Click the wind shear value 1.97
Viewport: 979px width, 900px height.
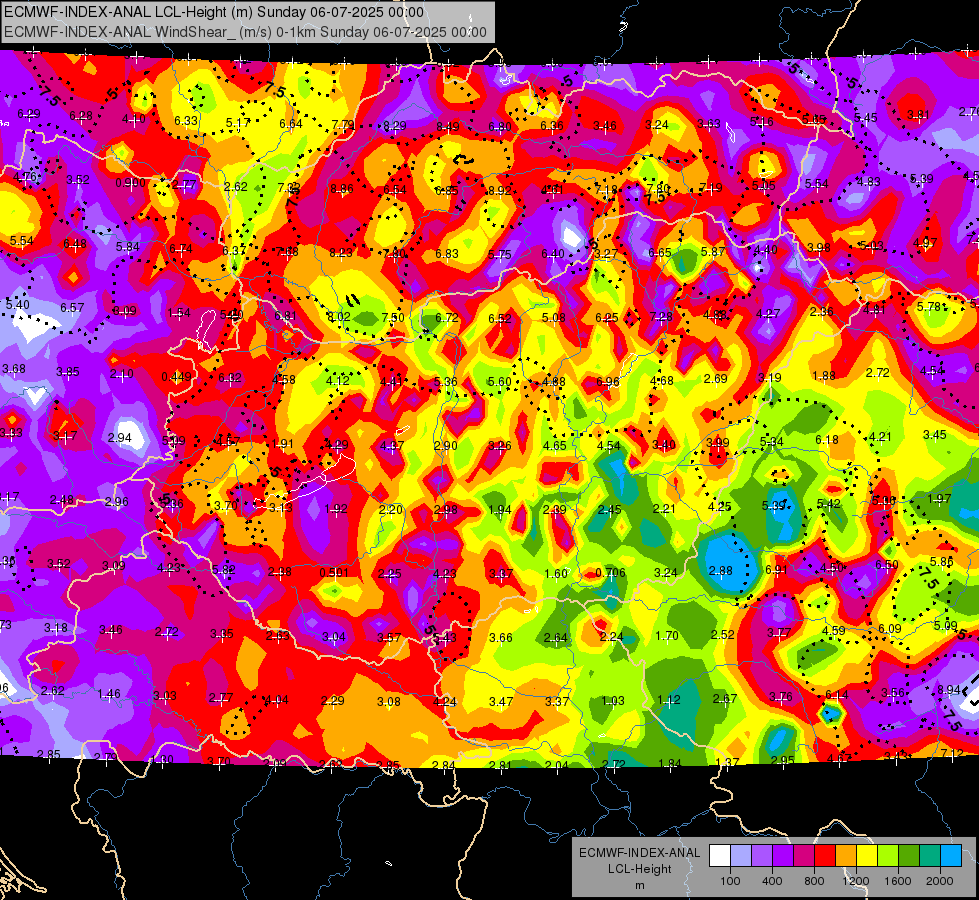pyautogui.click(x=939, y=498)
